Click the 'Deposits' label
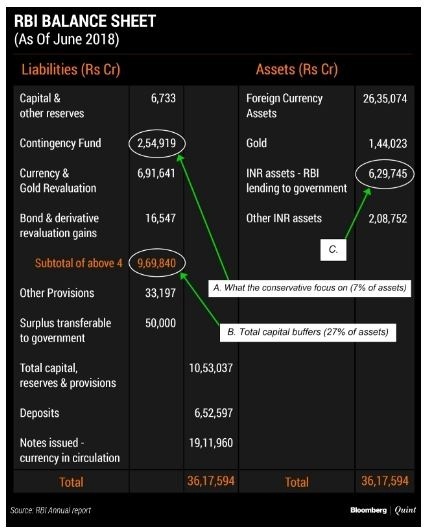The width and height of the screenshot is (424, 529). coord(39,413)
